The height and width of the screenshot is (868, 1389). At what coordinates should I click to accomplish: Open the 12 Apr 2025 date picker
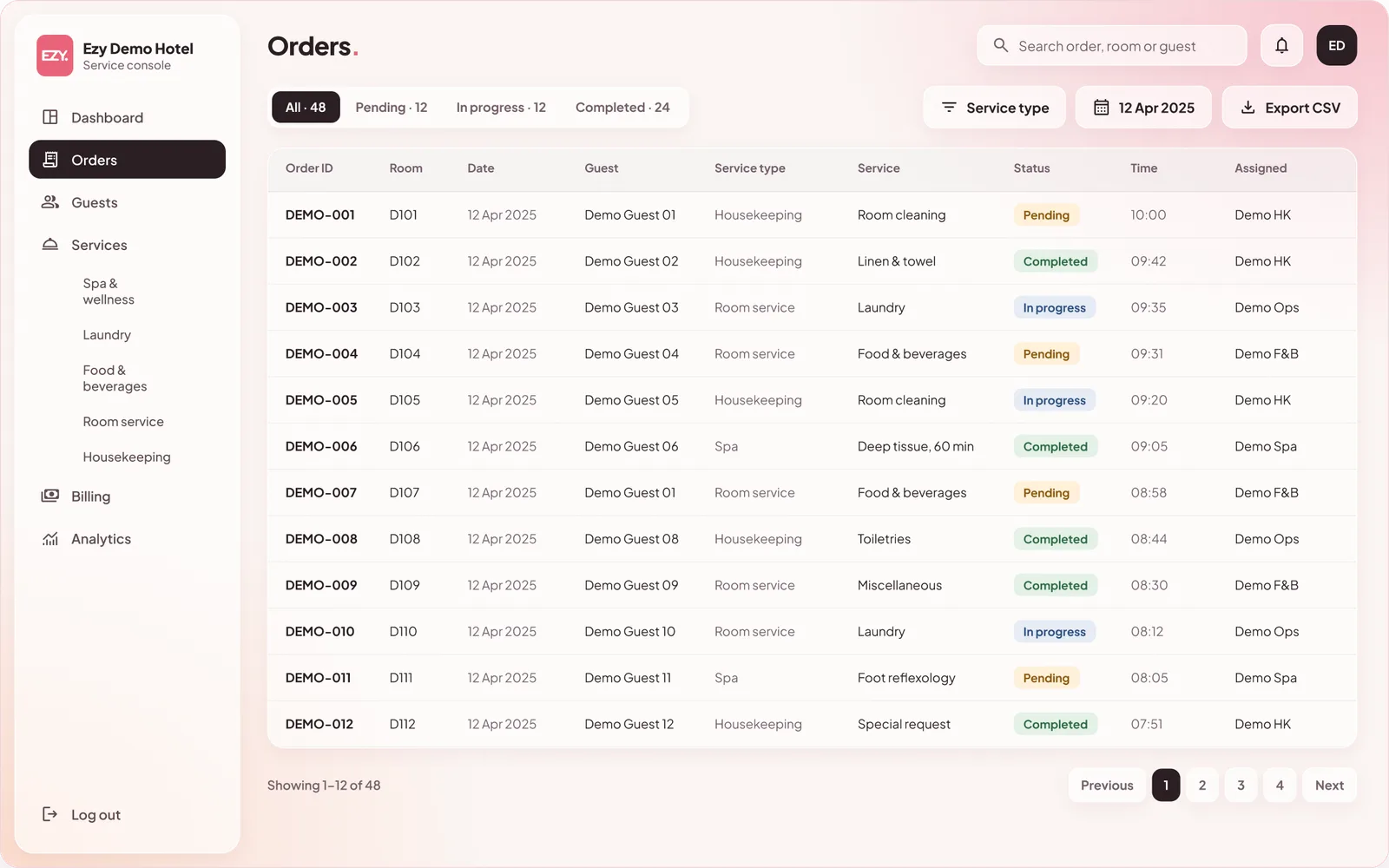1143,108
